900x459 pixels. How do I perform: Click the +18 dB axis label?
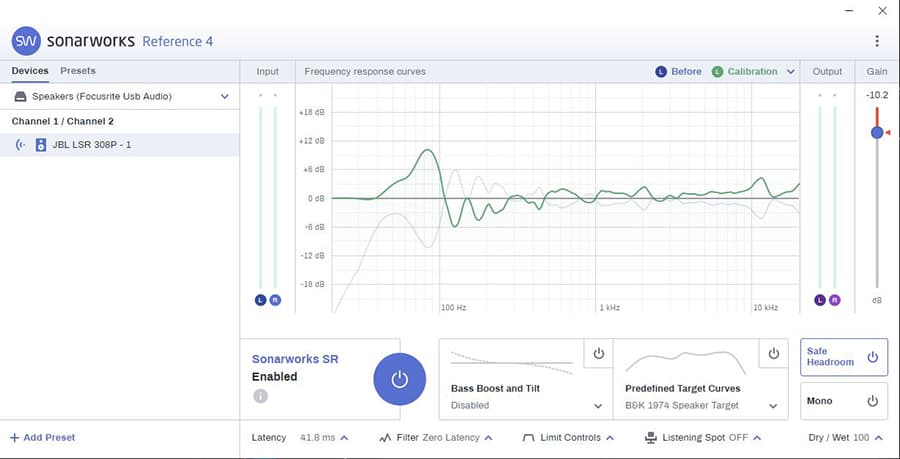[x=312, y=112]
